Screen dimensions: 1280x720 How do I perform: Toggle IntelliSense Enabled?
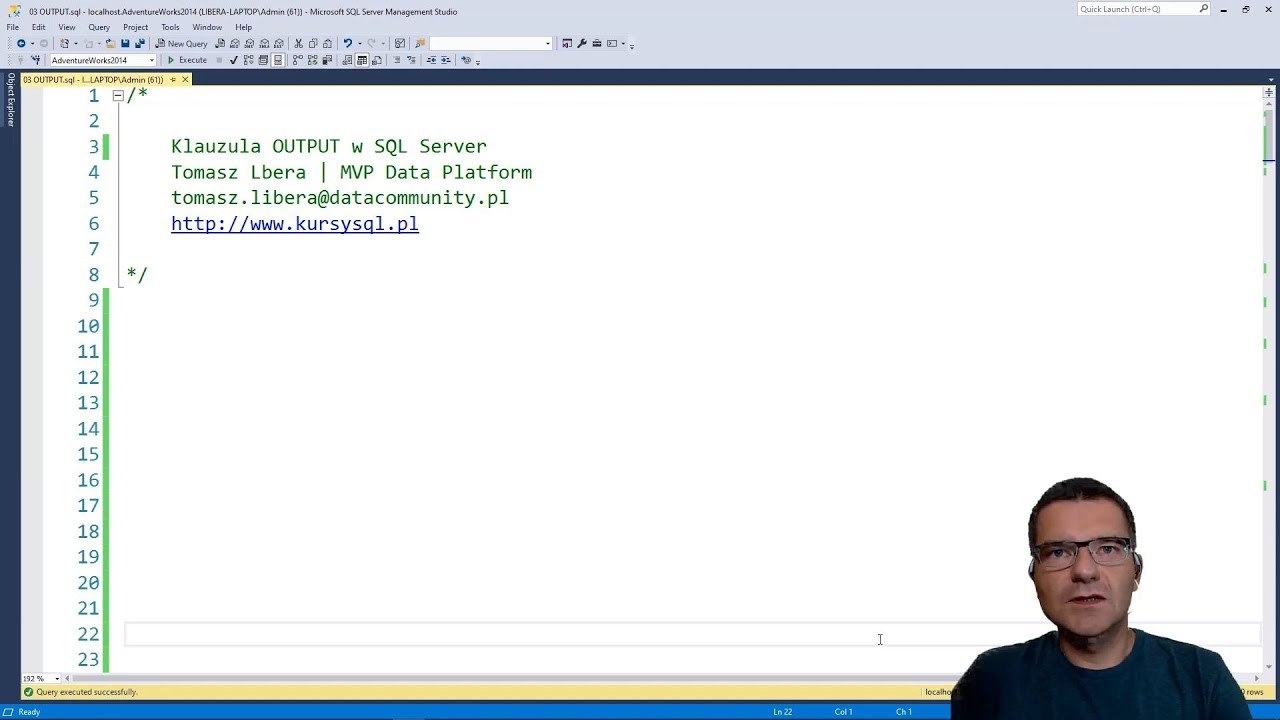(278, 60)
